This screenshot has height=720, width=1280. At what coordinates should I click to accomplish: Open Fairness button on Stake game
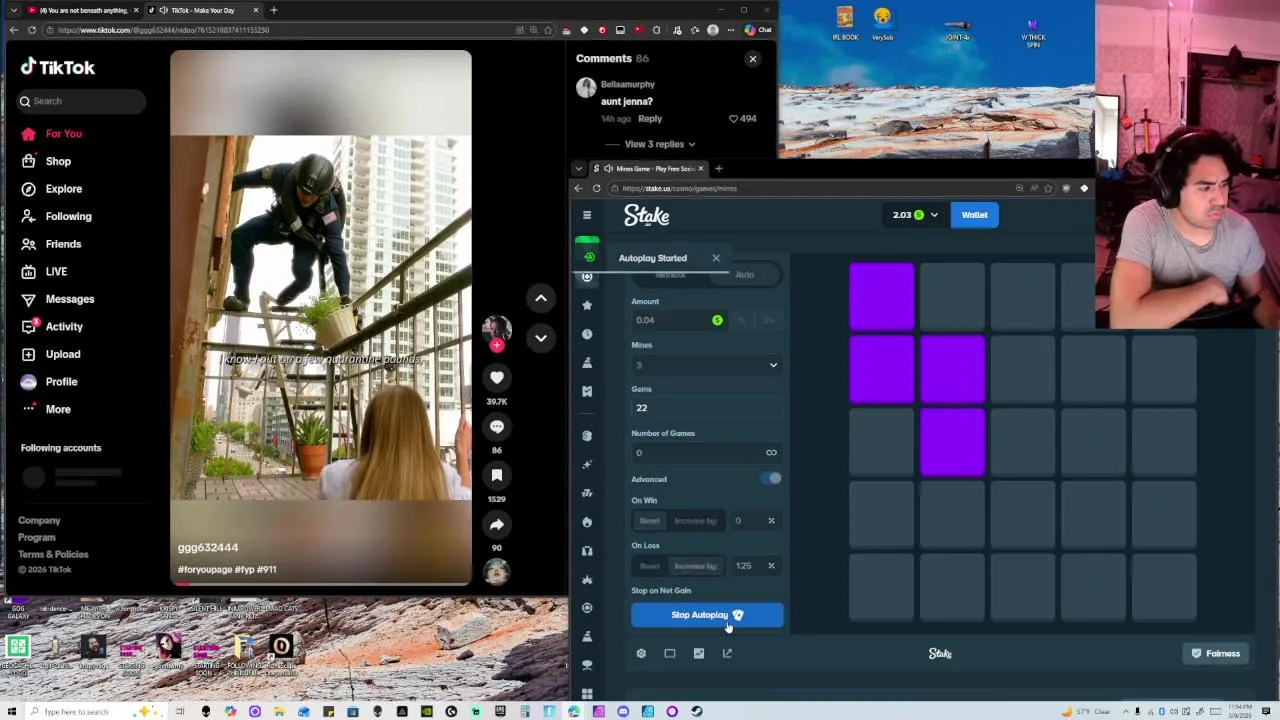tap(1215, 653)
